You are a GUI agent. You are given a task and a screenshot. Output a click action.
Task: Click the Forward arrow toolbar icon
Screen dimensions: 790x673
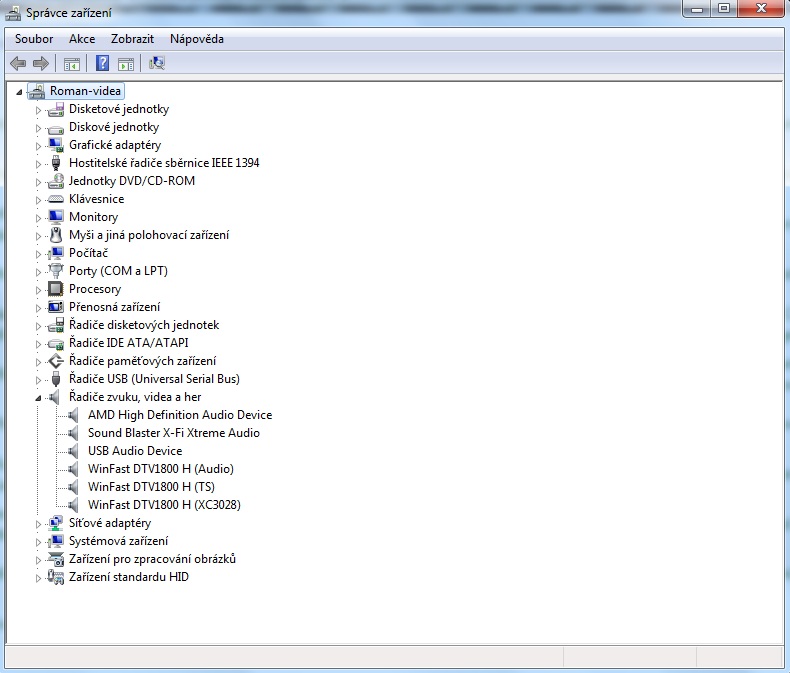click(x=40, y=63)
